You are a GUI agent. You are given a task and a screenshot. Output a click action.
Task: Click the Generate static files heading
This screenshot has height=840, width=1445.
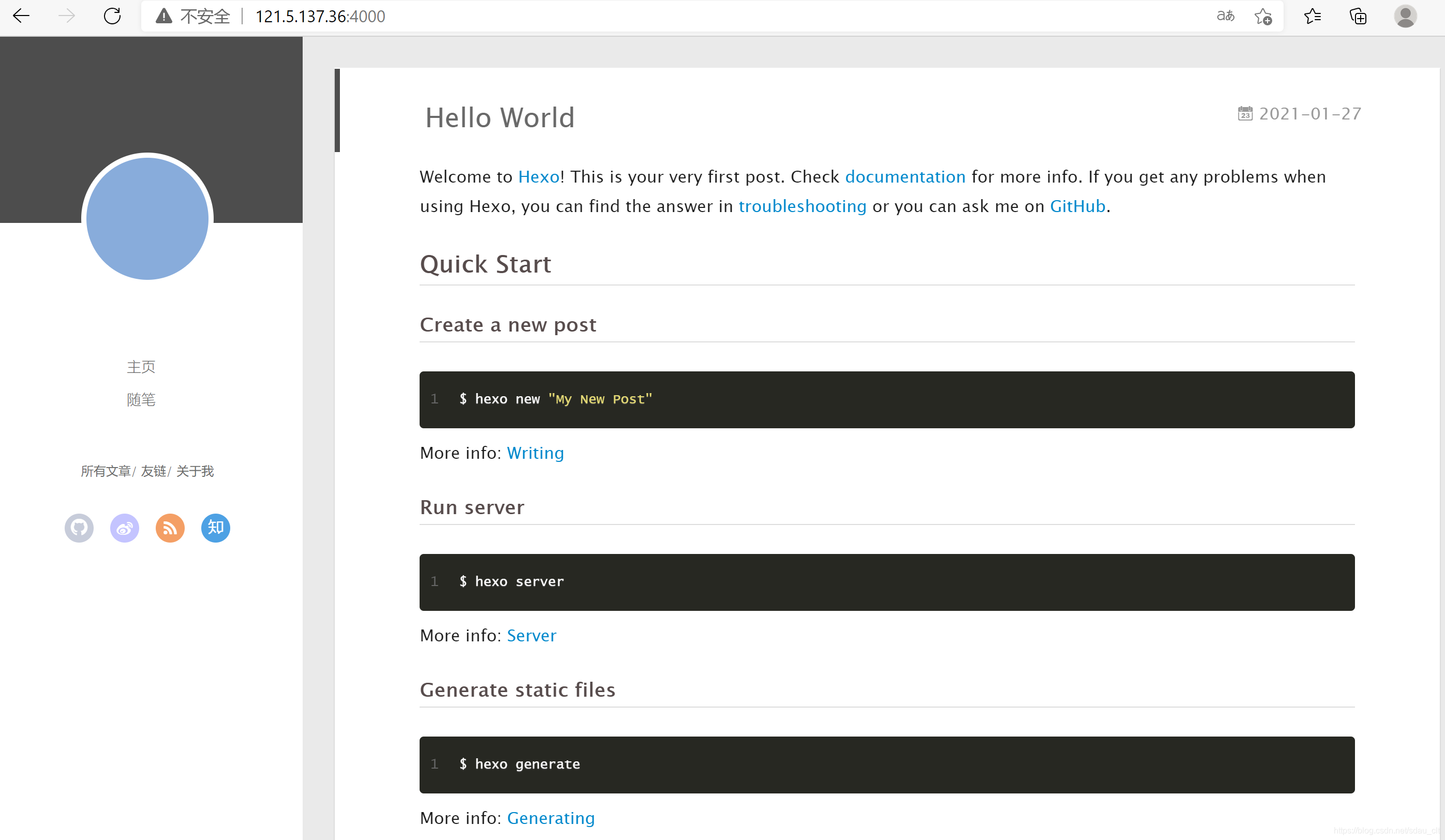[x=517, y=690]
